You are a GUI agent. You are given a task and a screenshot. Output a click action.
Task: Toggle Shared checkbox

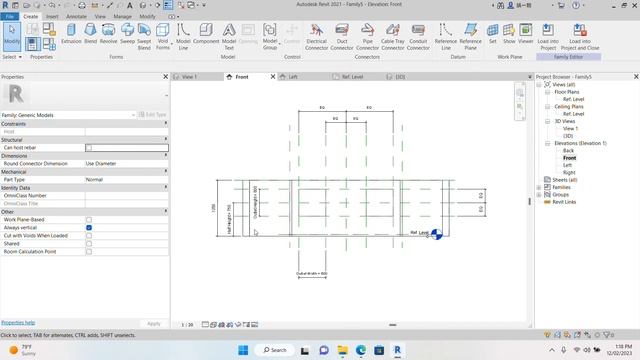[89, 244]
